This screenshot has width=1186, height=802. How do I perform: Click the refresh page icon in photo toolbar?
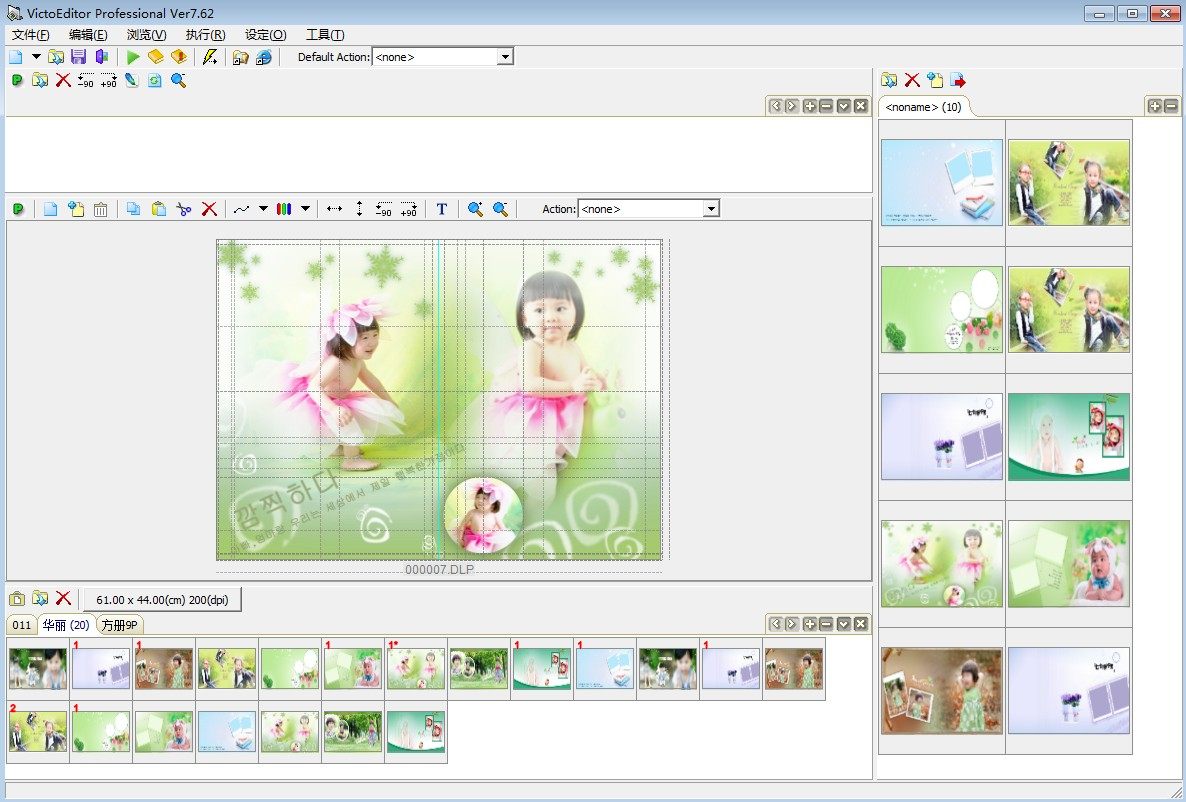point(155,80)
